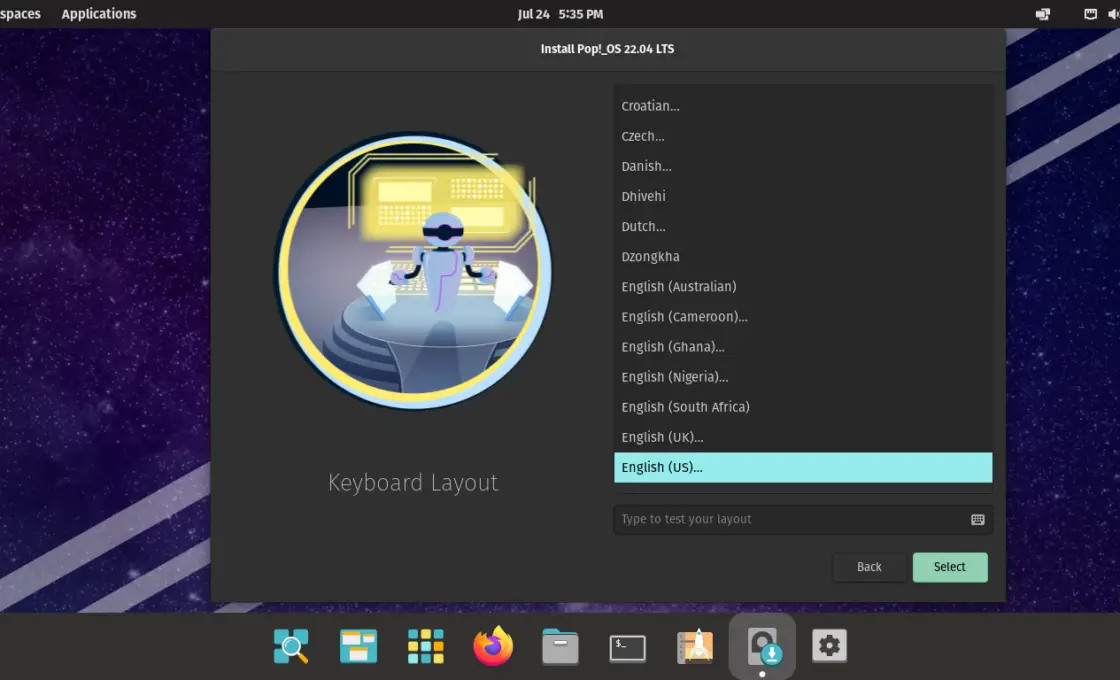Go Back to the previous installer step
Image resolution: width=1120 pixels, height=680 pixels.
pyautogui.click(x=869, y=567)
